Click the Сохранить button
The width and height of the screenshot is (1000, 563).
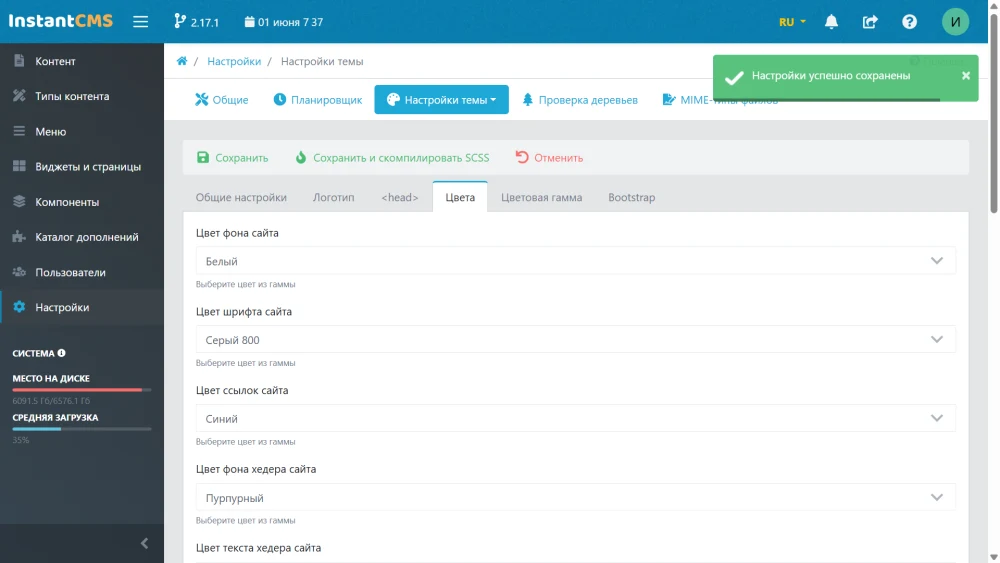click(232, 157)
